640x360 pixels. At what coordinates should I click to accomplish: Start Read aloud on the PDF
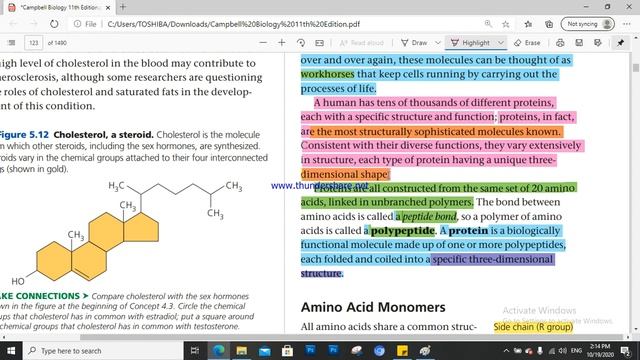click(x=362, y=43)
